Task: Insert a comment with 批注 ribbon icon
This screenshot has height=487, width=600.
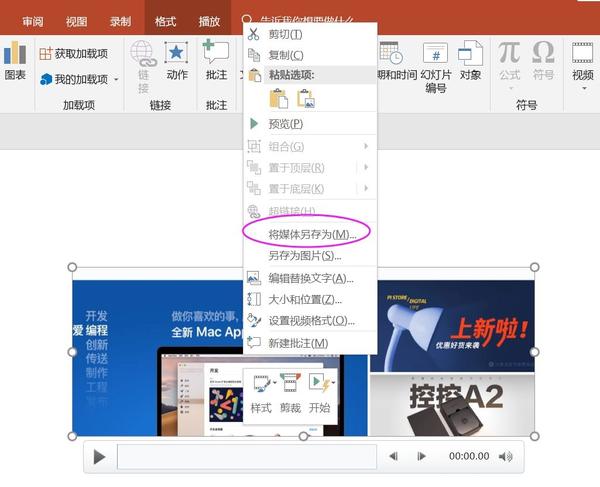Action: [216, 53]
